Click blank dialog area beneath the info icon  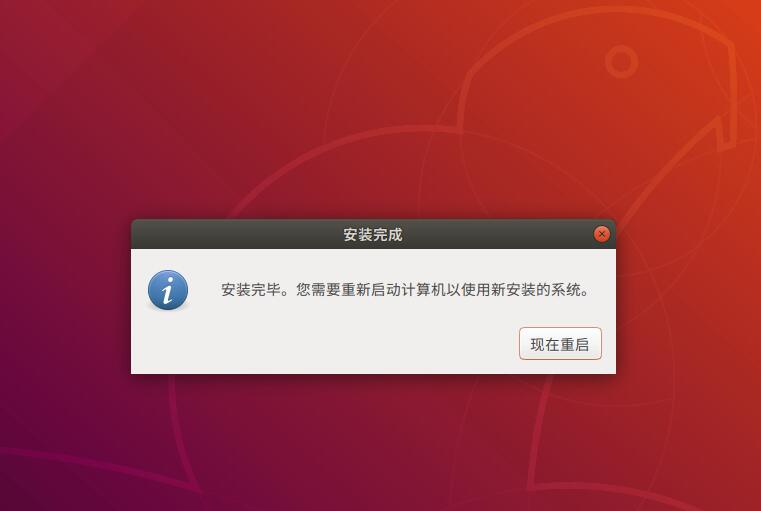[x=168, y=342]
